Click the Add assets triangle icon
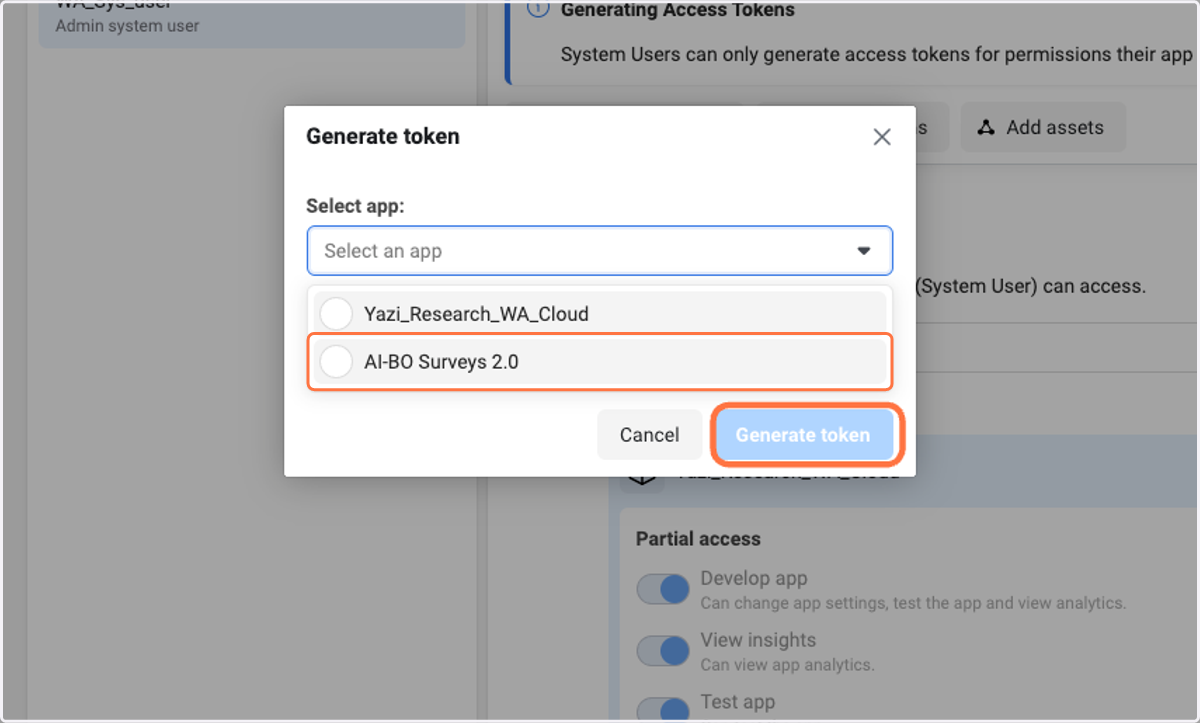 coord(986,127)
